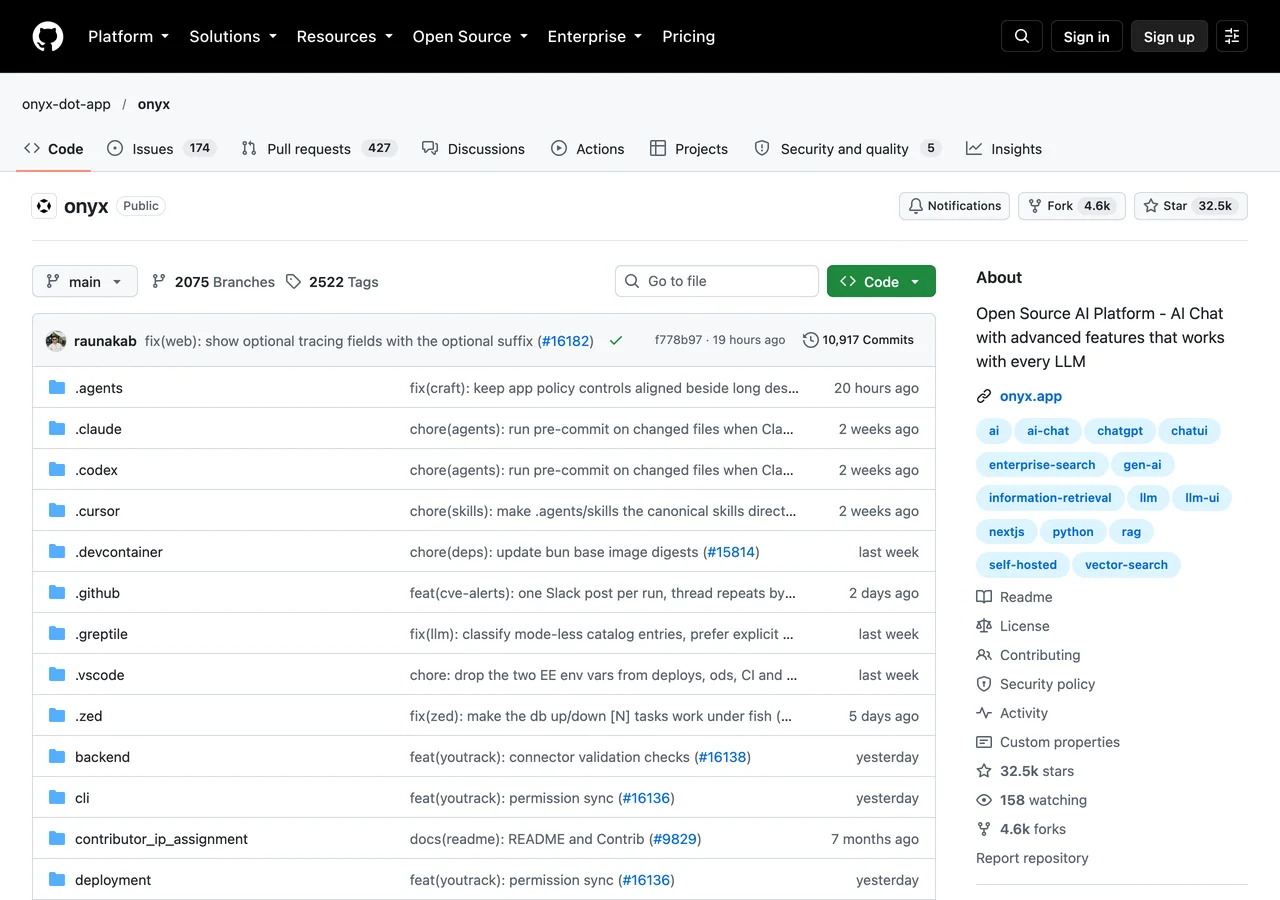This screenshot has height=900, width=1280.
Task: Open the backend folder icon
Action: [57, 757]
